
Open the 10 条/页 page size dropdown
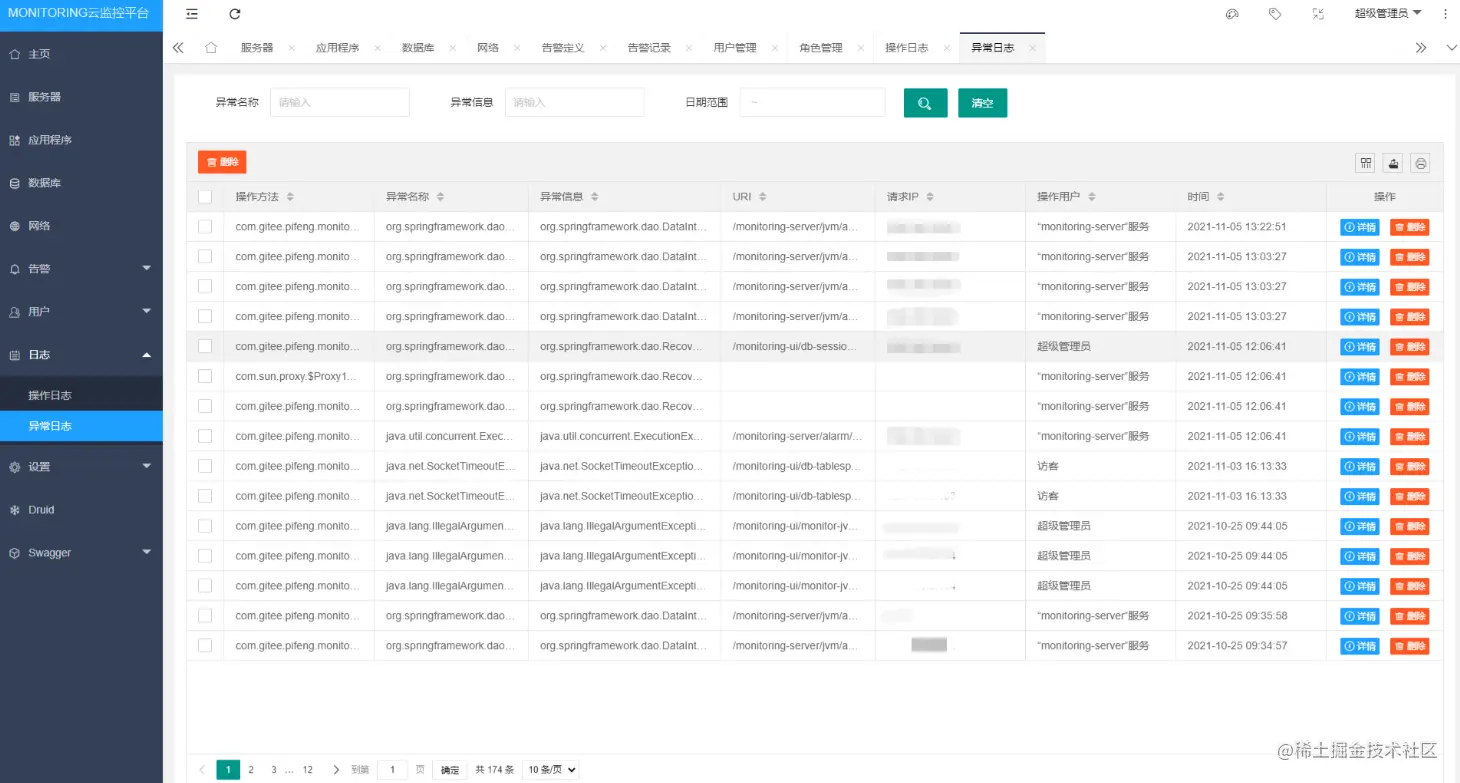(550, 770)
